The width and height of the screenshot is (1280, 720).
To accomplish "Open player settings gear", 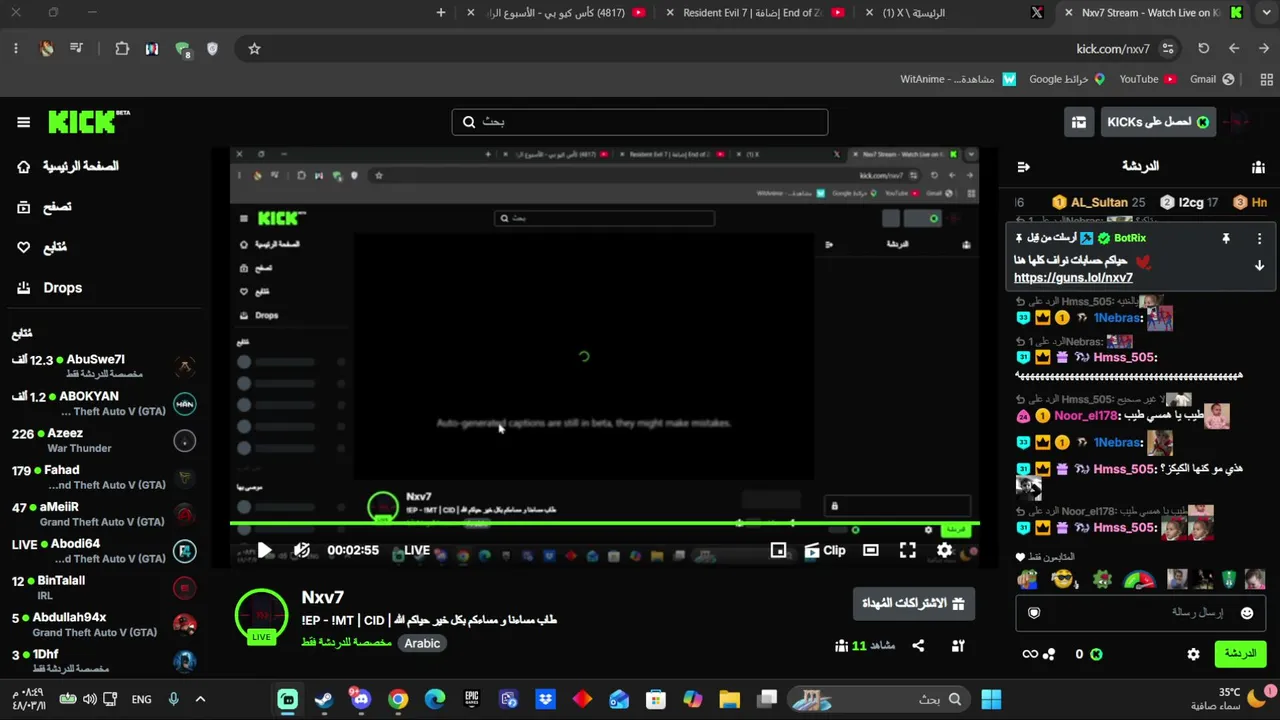I will 944,550.
